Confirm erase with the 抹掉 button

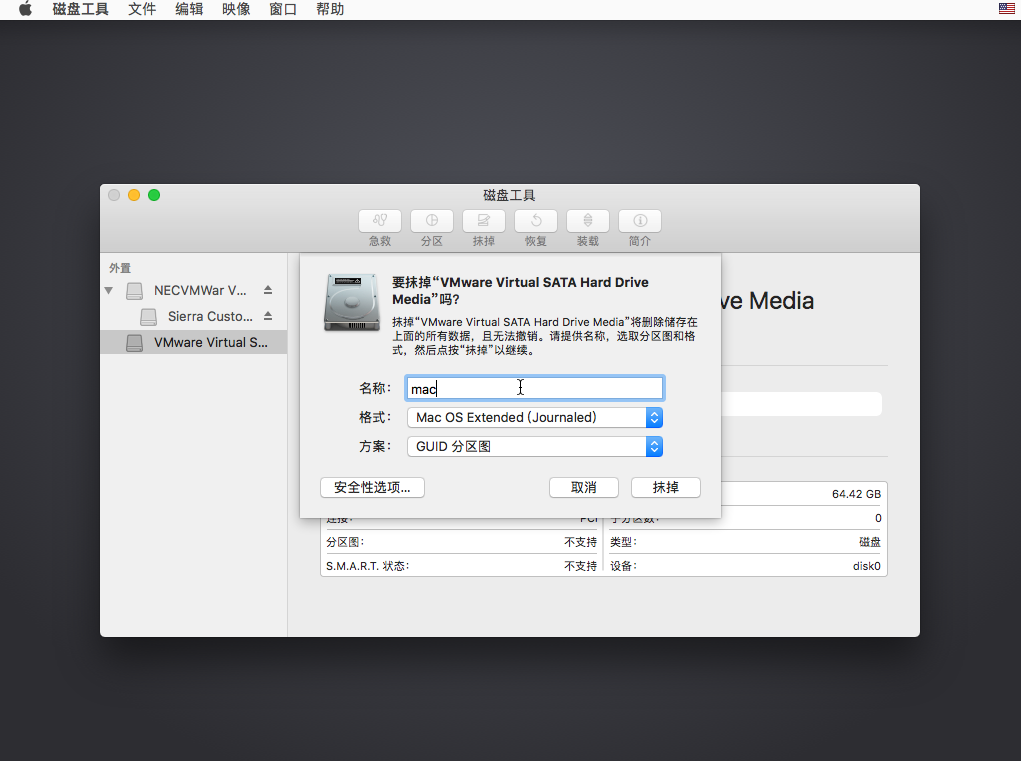tap(665, 488)
